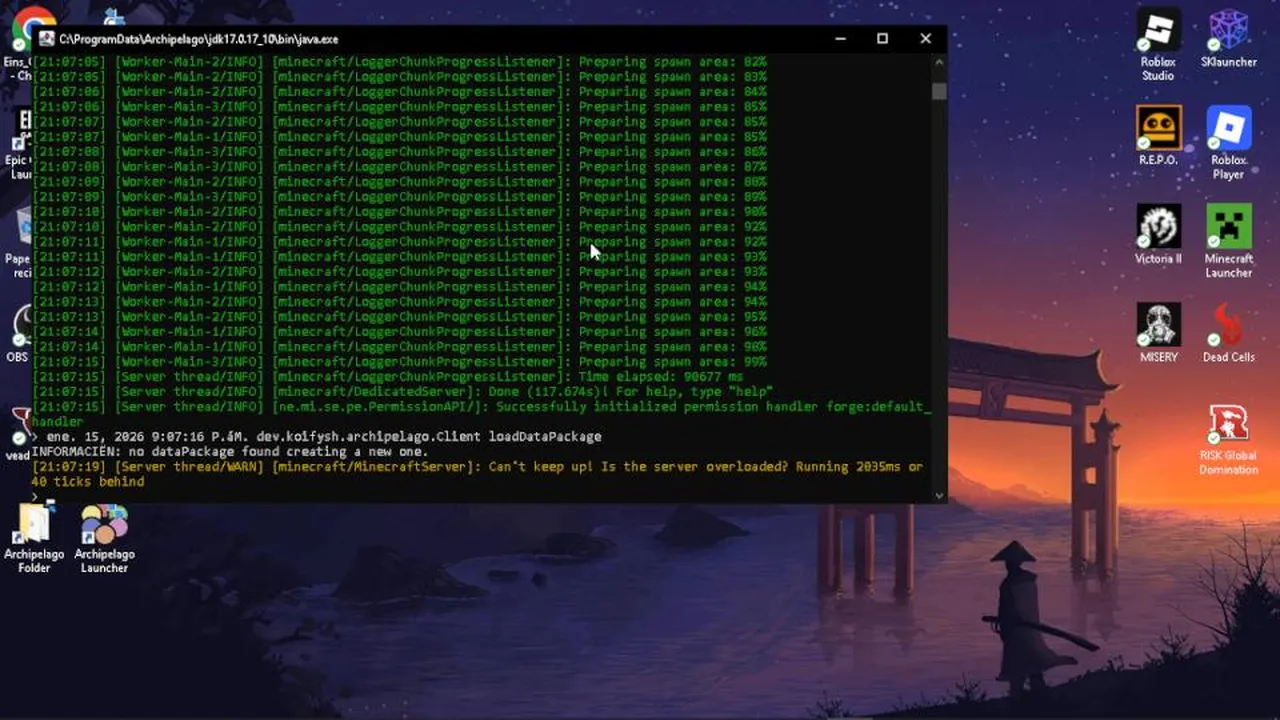Click the 'Preparing spawn area: 87%' line
Screen dimensions: 1280x720
[x=400, y=167]
